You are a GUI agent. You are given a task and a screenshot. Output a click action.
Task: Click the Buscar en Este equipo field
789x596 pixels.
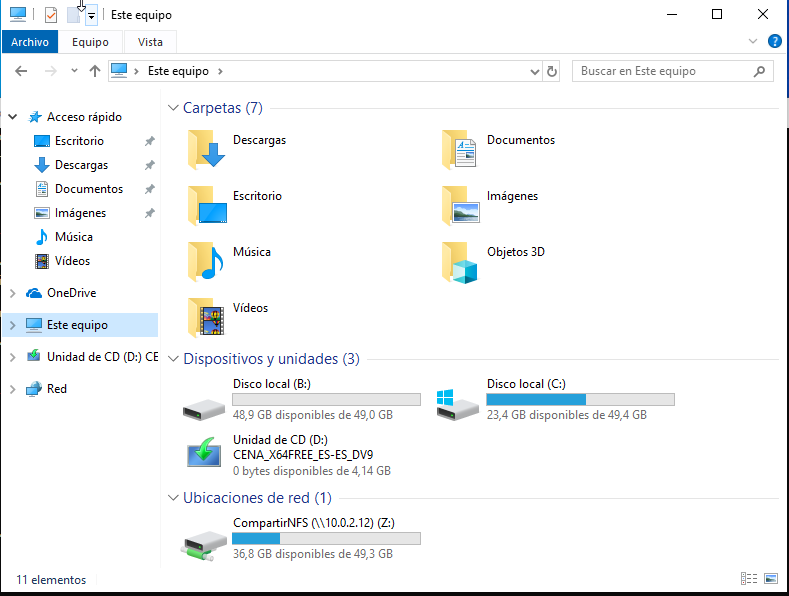click(664, 71)
